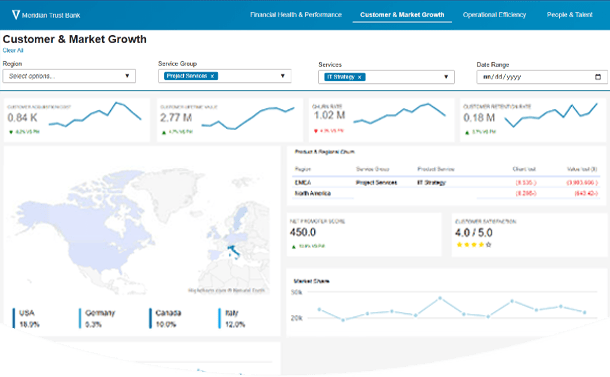Remove the Project Services filter tag
The height and width of the screenshot is (377, 610).
[212, 76]
